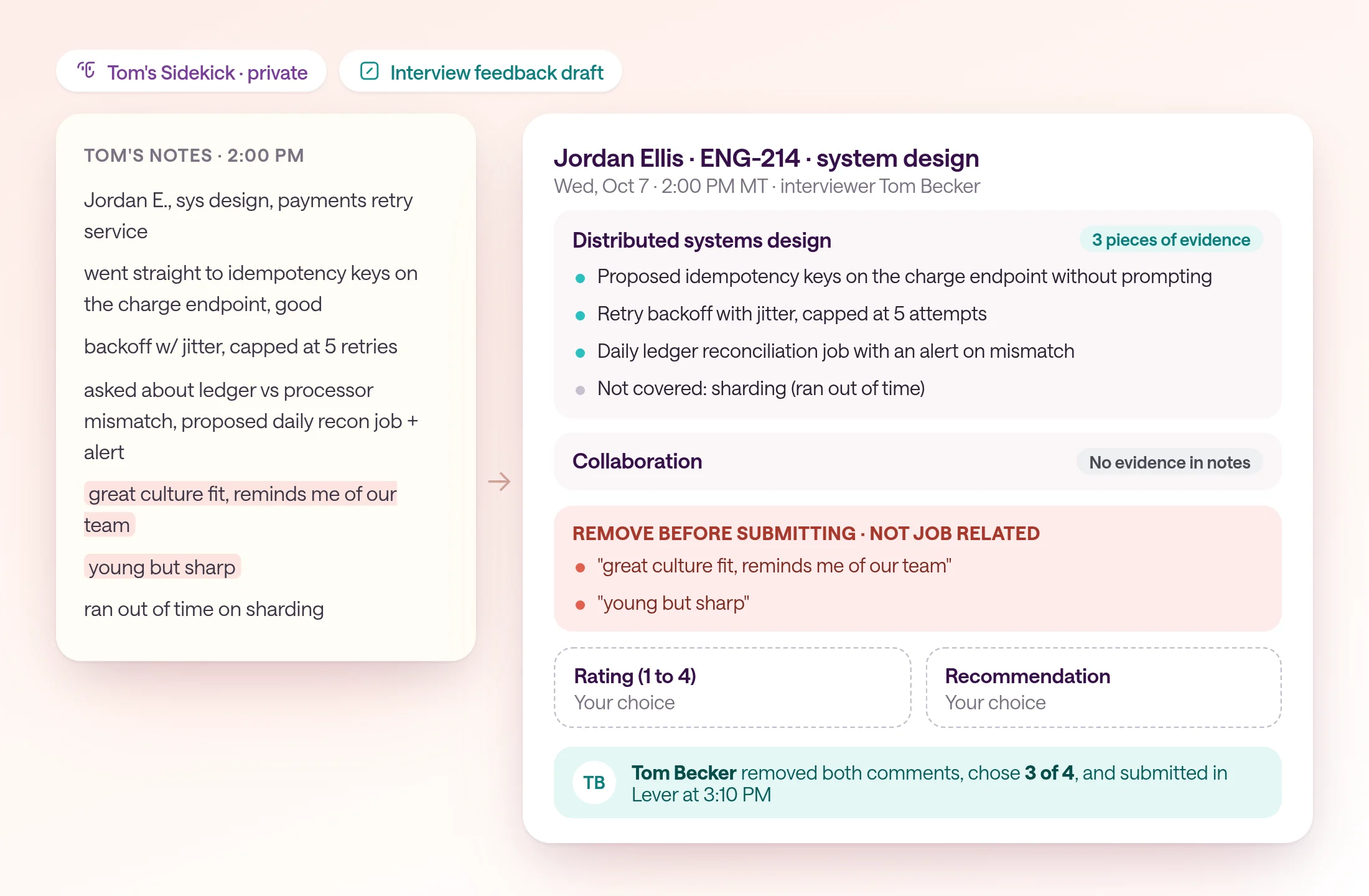Screen dimensions: 1369x896
Task: Click the title "Jordan Ellis · ENG-214 · system design"
Action: click(766, 159)
